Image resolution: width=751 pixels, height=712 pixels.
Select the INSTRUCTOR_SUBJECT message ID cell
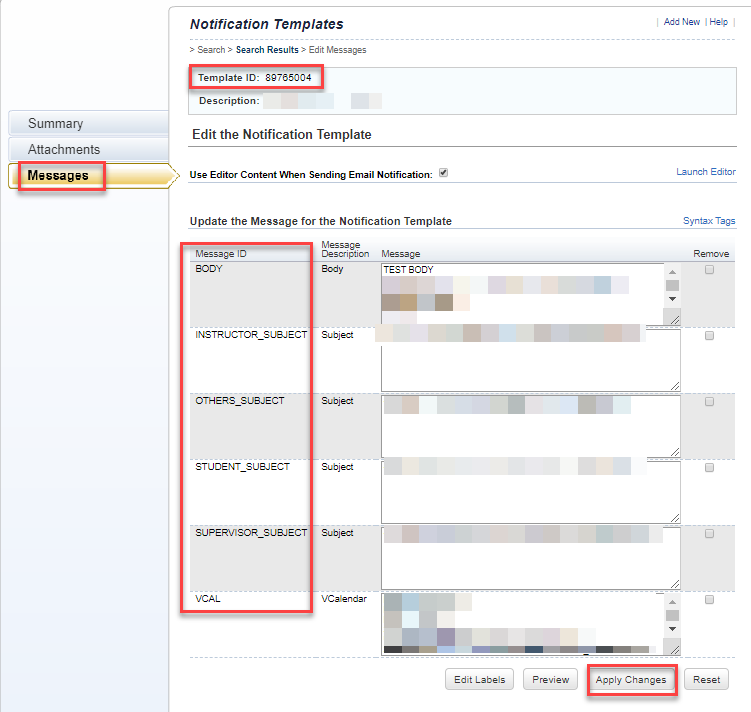[251, 335]
